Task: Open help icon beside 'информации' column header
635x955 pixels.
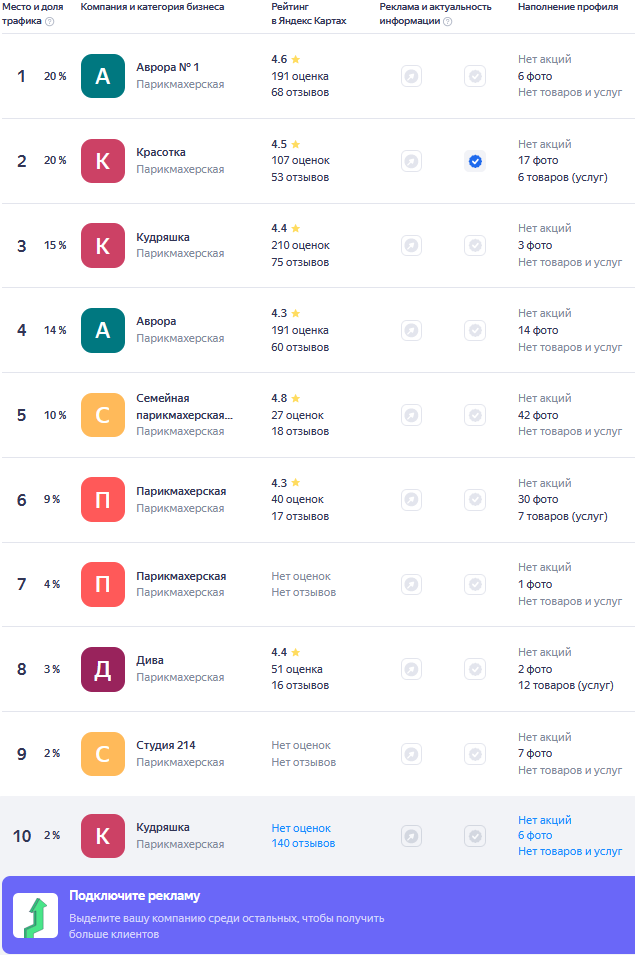Action: click(447, 21)
